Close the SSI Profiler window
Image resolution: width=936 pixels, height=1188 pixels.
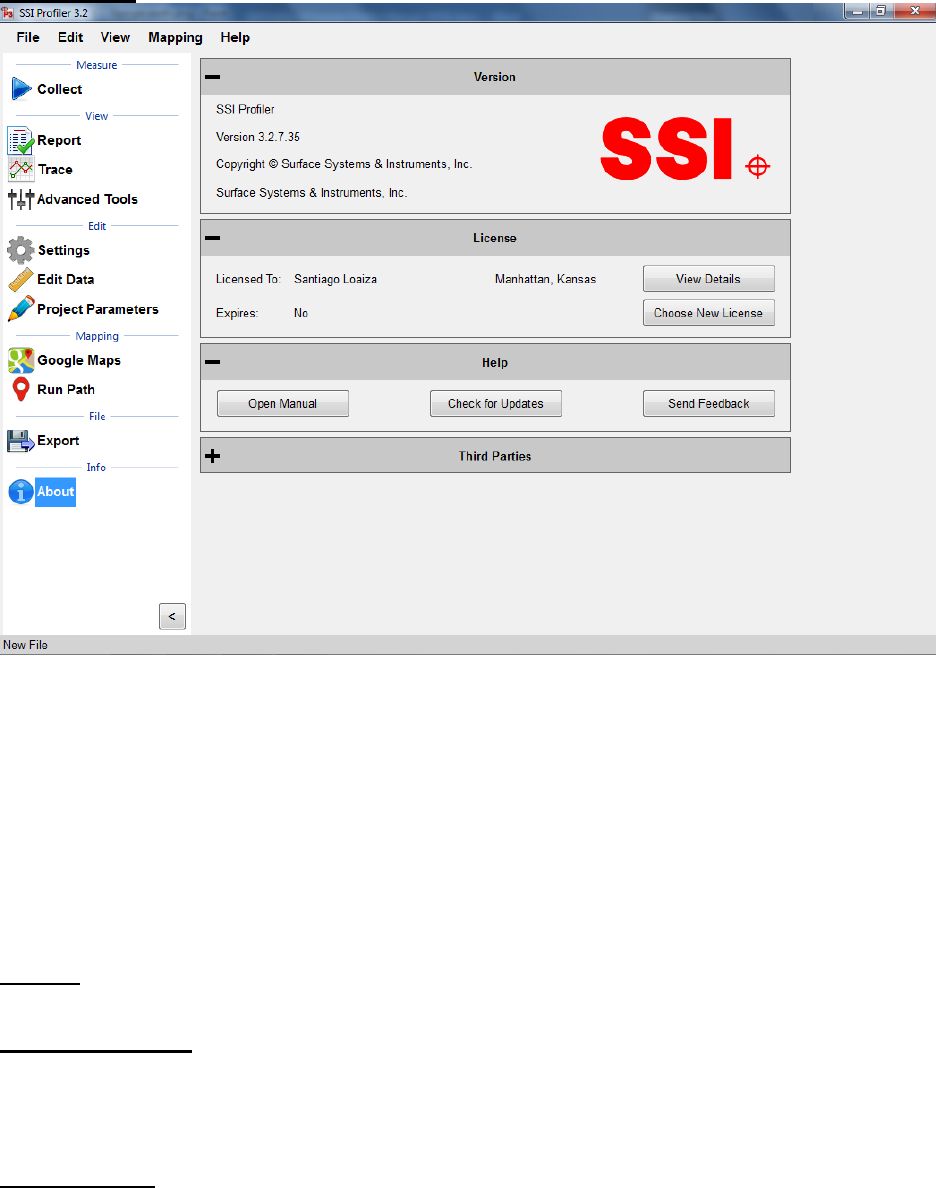[915, 11]
